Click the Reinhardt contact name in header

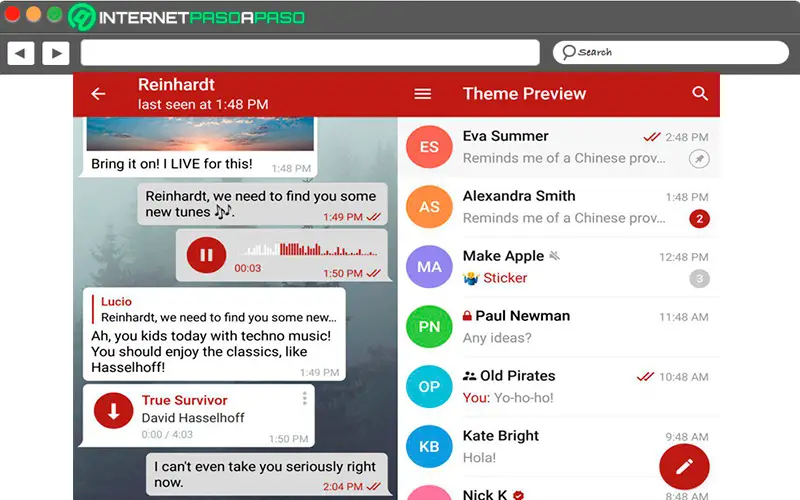[176, 85]
